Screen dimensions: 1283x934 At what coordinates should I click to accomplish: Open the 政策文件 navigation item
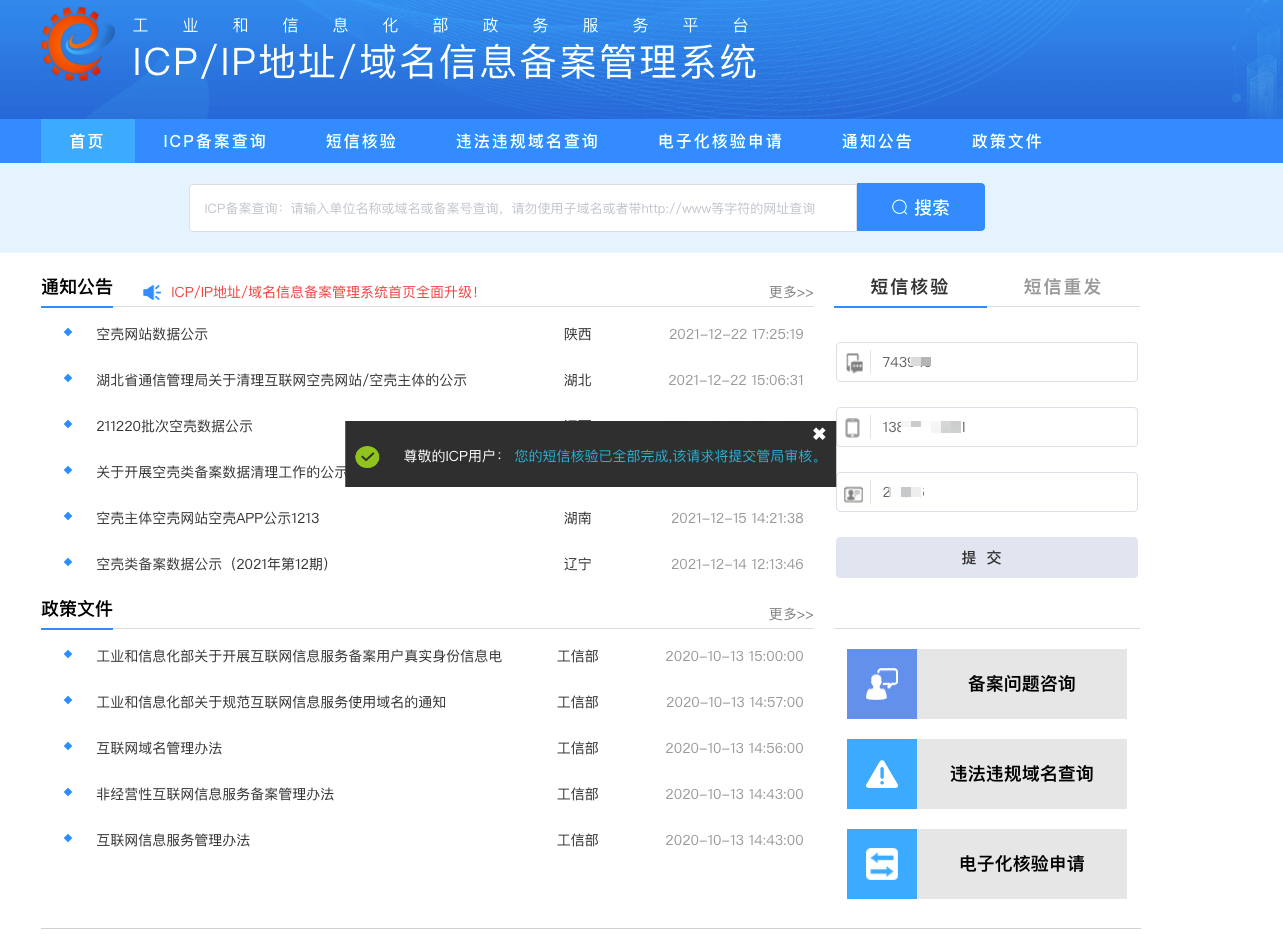pos(1008,141)
